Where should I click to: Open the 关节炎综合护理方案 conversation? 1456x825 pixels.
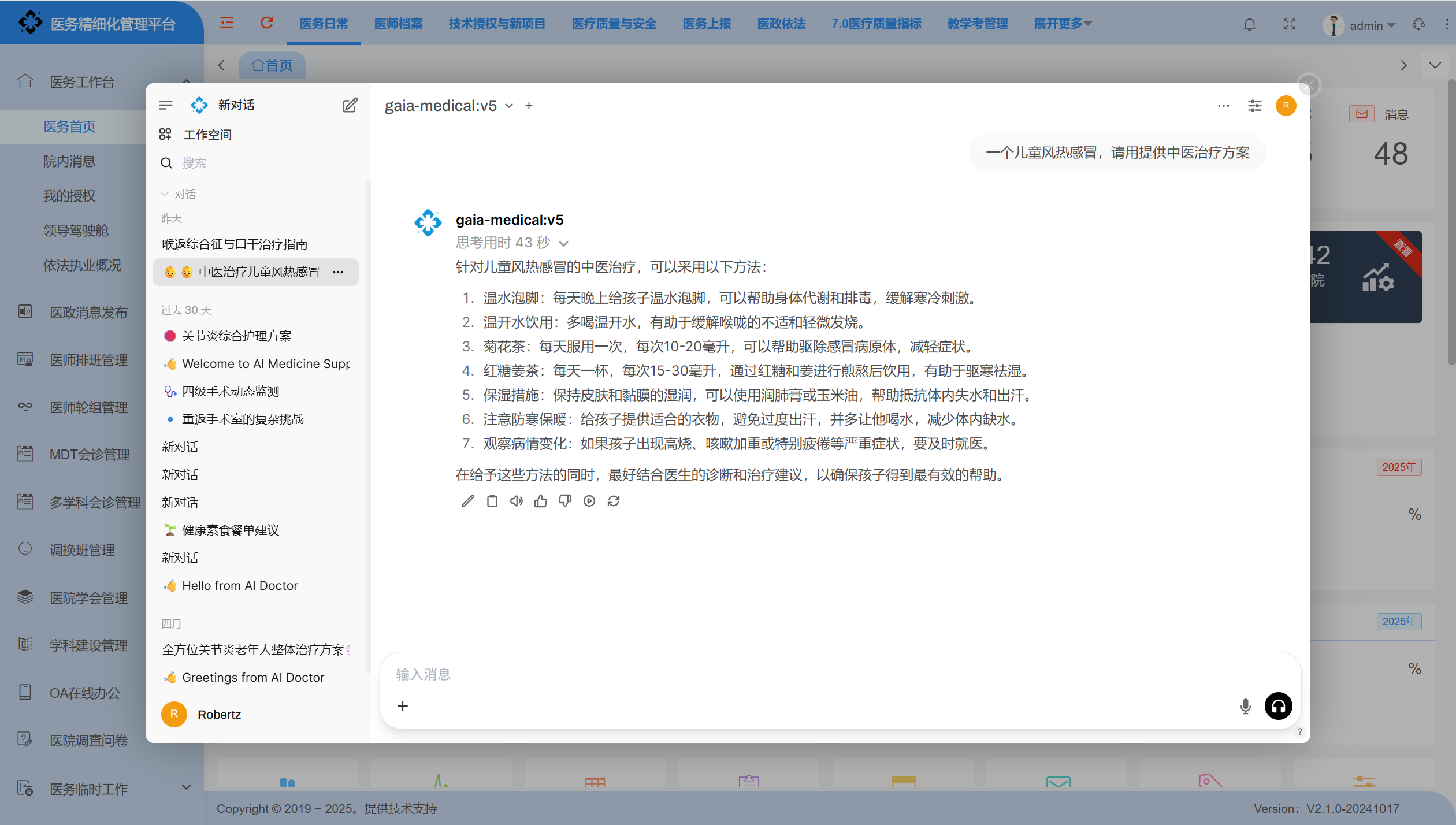tap(236, 336)
